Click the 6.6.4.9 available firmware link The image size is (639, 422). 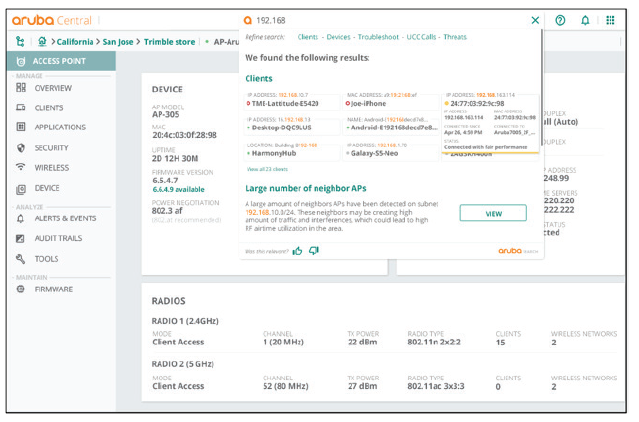click(x=178, y=190)
